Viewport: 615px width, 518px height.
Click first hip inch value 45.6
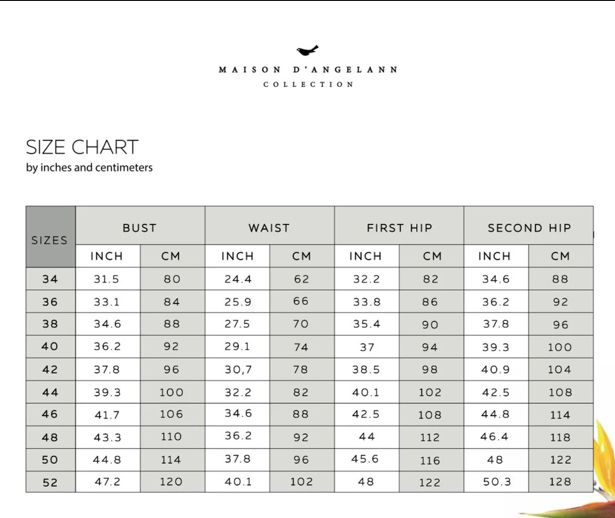tap(366, 459)
